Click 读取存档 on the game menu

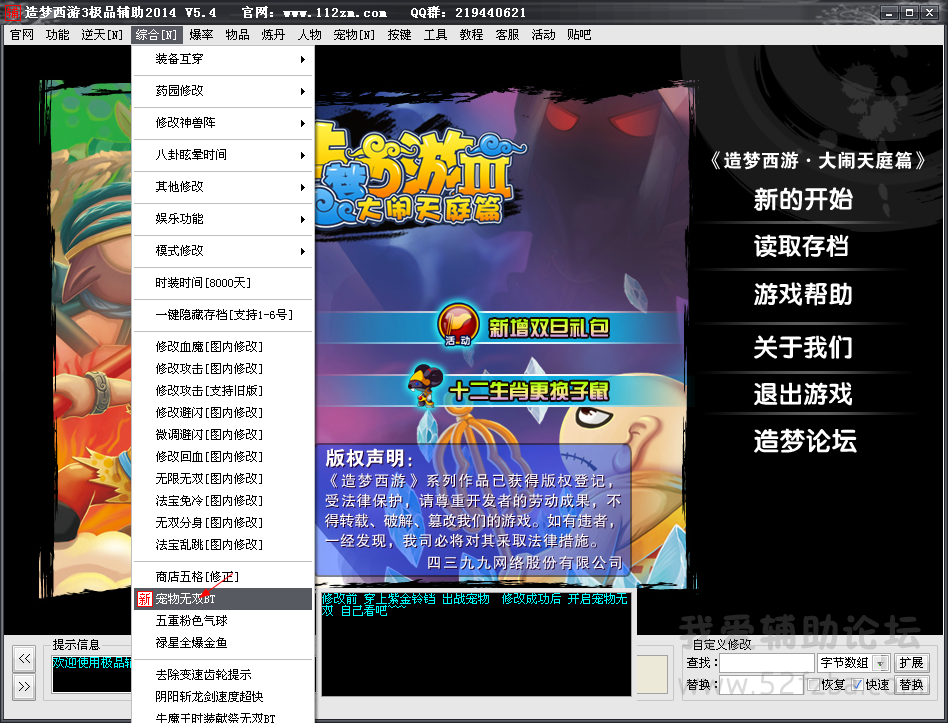tap(801, 246)
